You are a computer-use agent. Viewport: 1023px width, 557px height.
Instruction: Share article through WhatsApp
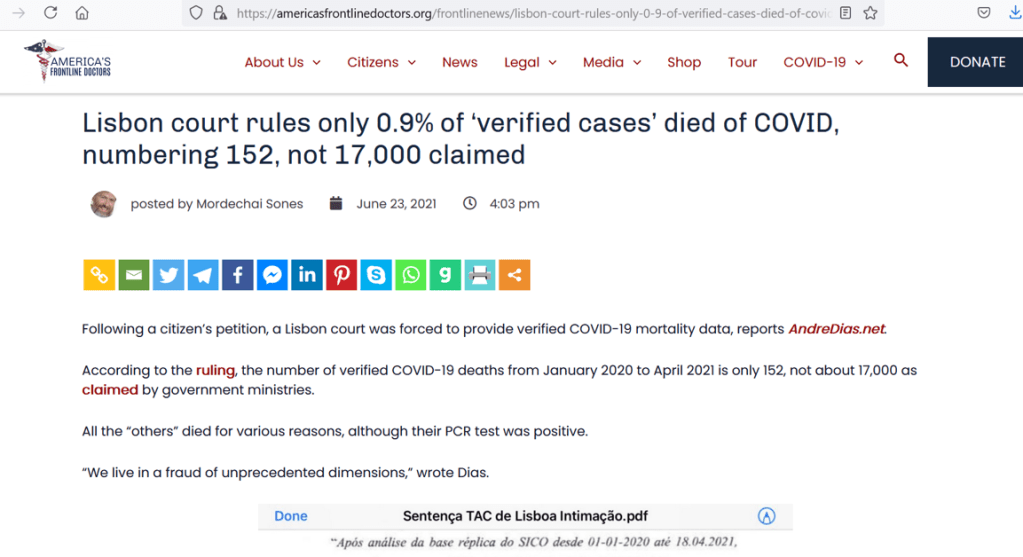tap(411, 275)
